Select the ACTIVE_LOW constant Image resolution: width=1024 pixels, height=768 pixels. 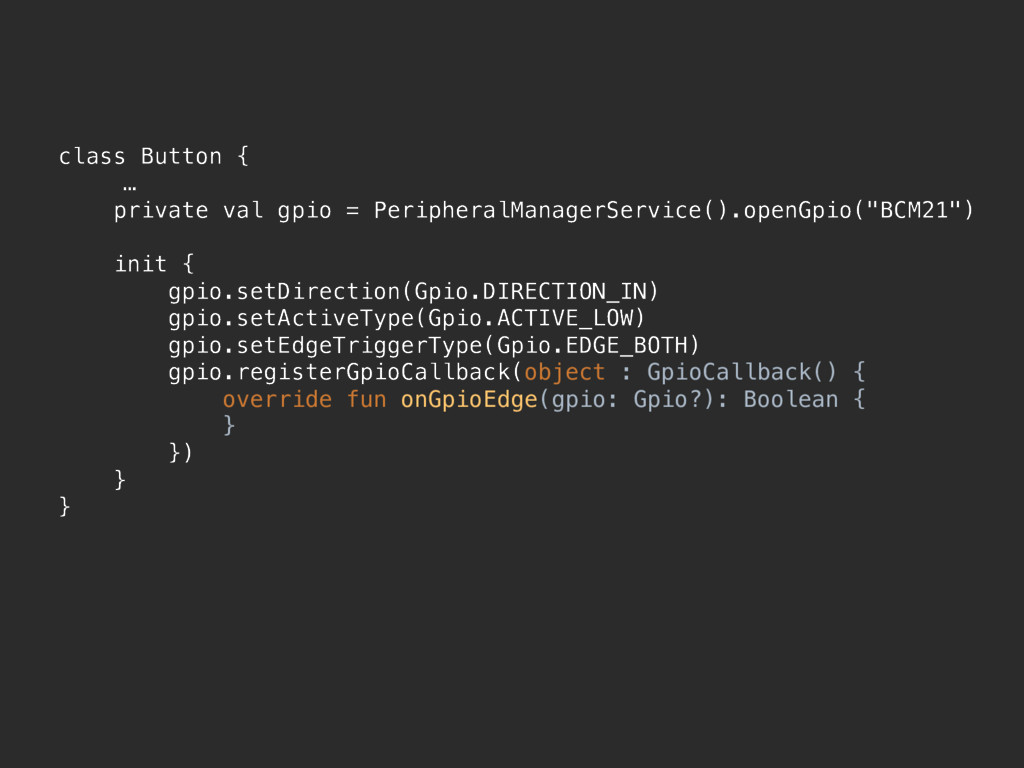coord(565,319)
